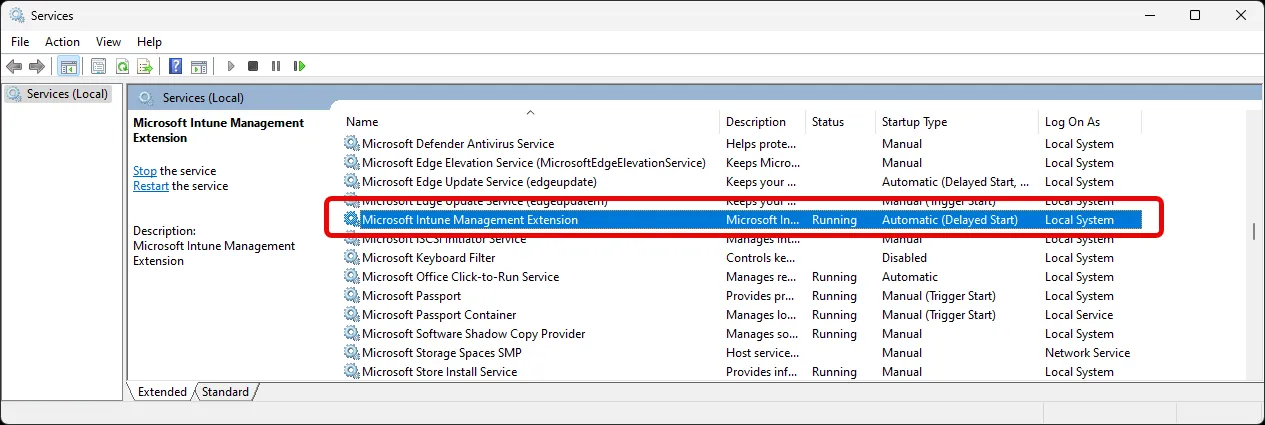
Task: Select Microsoft Edge Update Service (edgeupdate) row
Action: pos(742,182)
